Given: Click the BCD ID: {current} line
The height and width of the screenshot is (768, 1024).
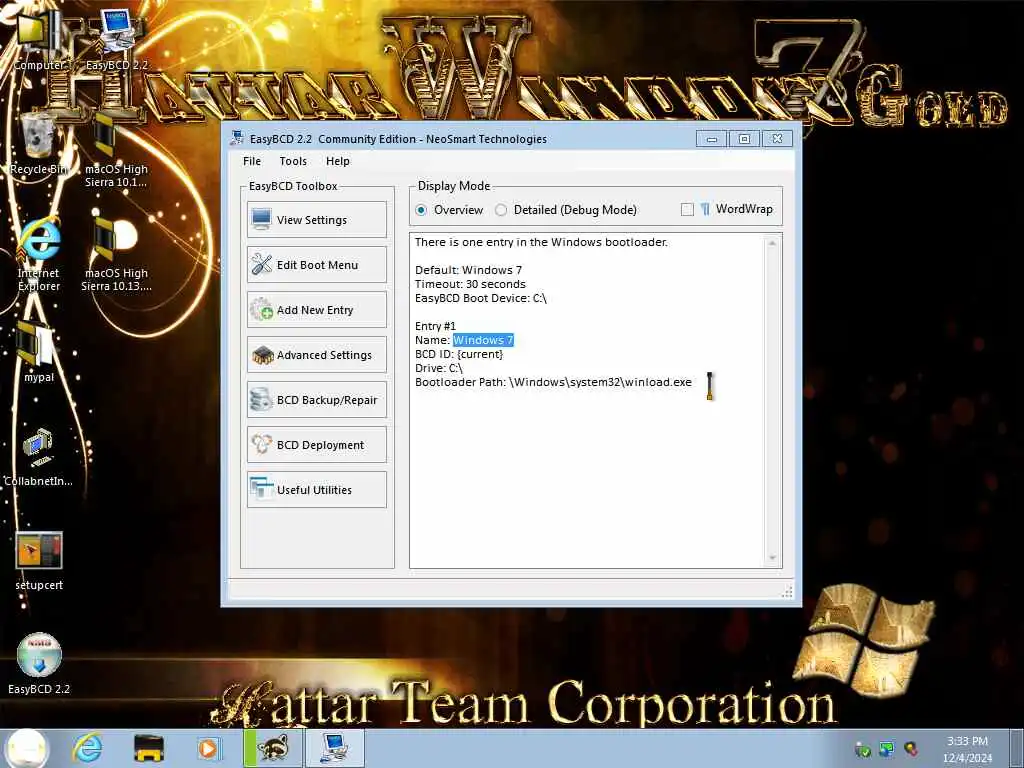Looking at the screenshot, I should (x=459, y=354).
